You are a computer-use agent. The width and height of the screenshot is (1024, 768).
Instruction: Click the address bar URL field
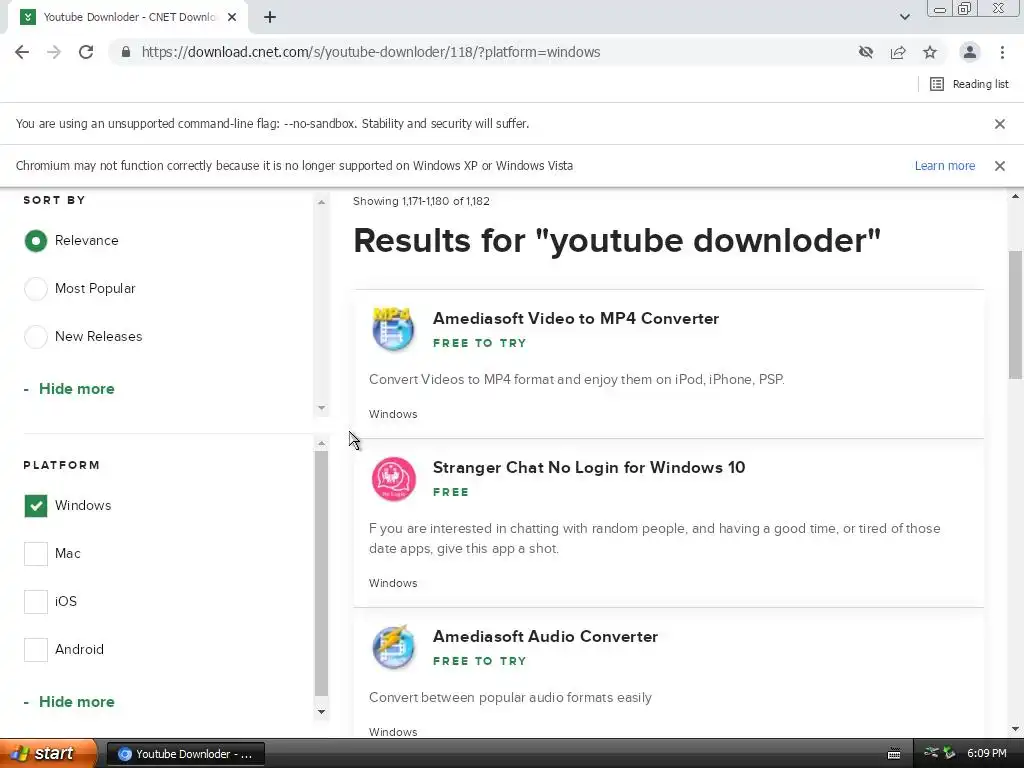click(x=370, y=52)
